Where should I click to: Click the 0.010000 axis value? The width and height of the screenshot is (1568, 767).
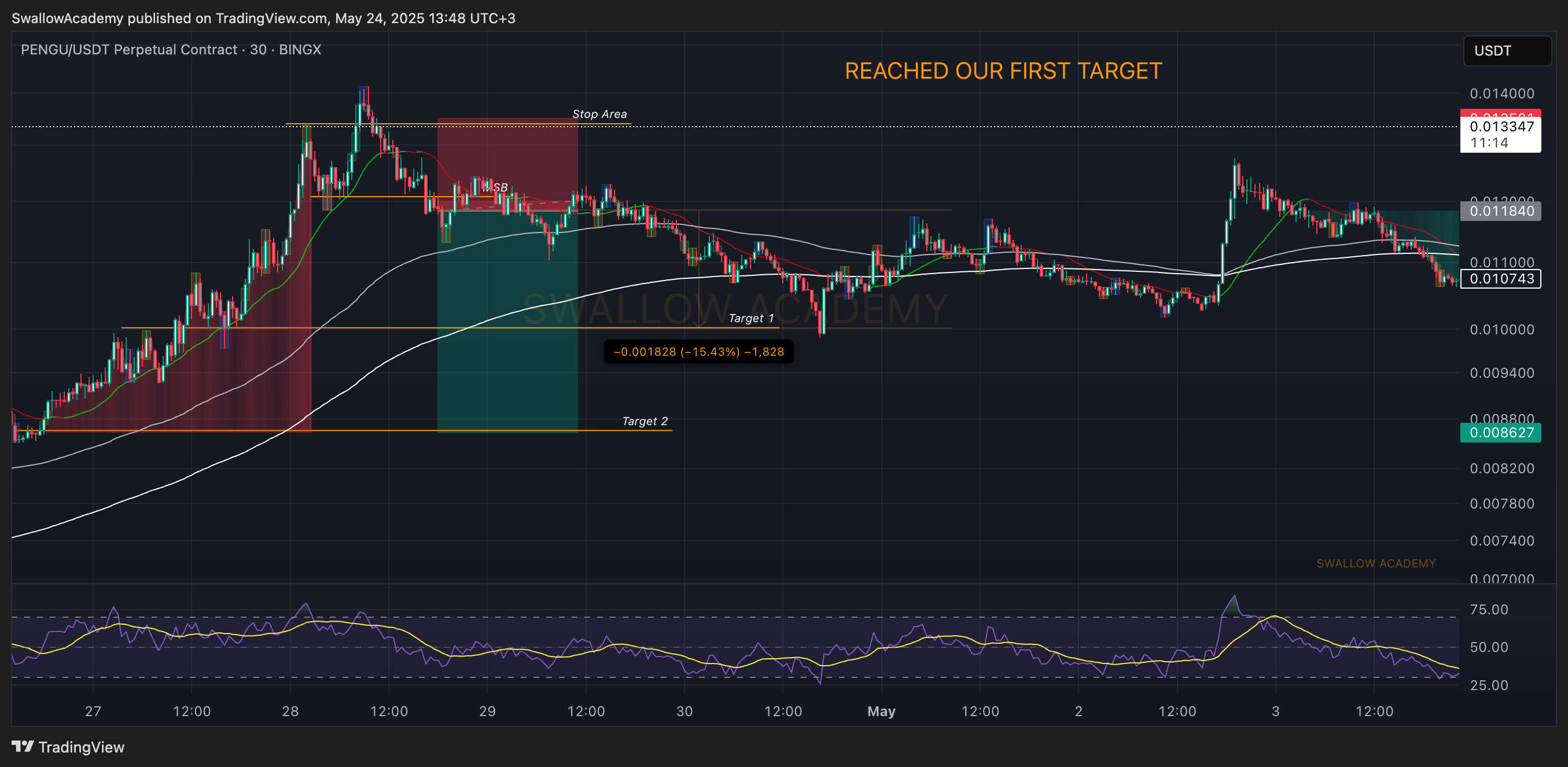coord(1501,329)
